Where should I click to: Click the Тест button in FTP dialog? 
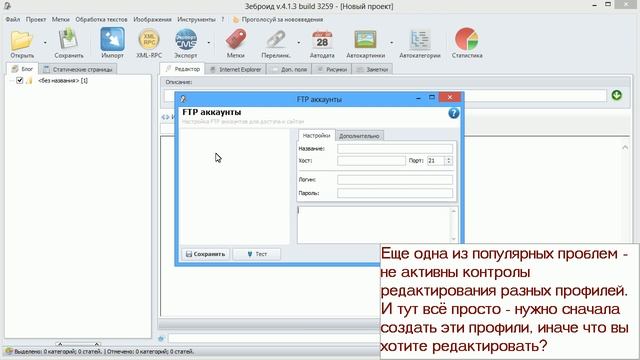tap(257, 254)
